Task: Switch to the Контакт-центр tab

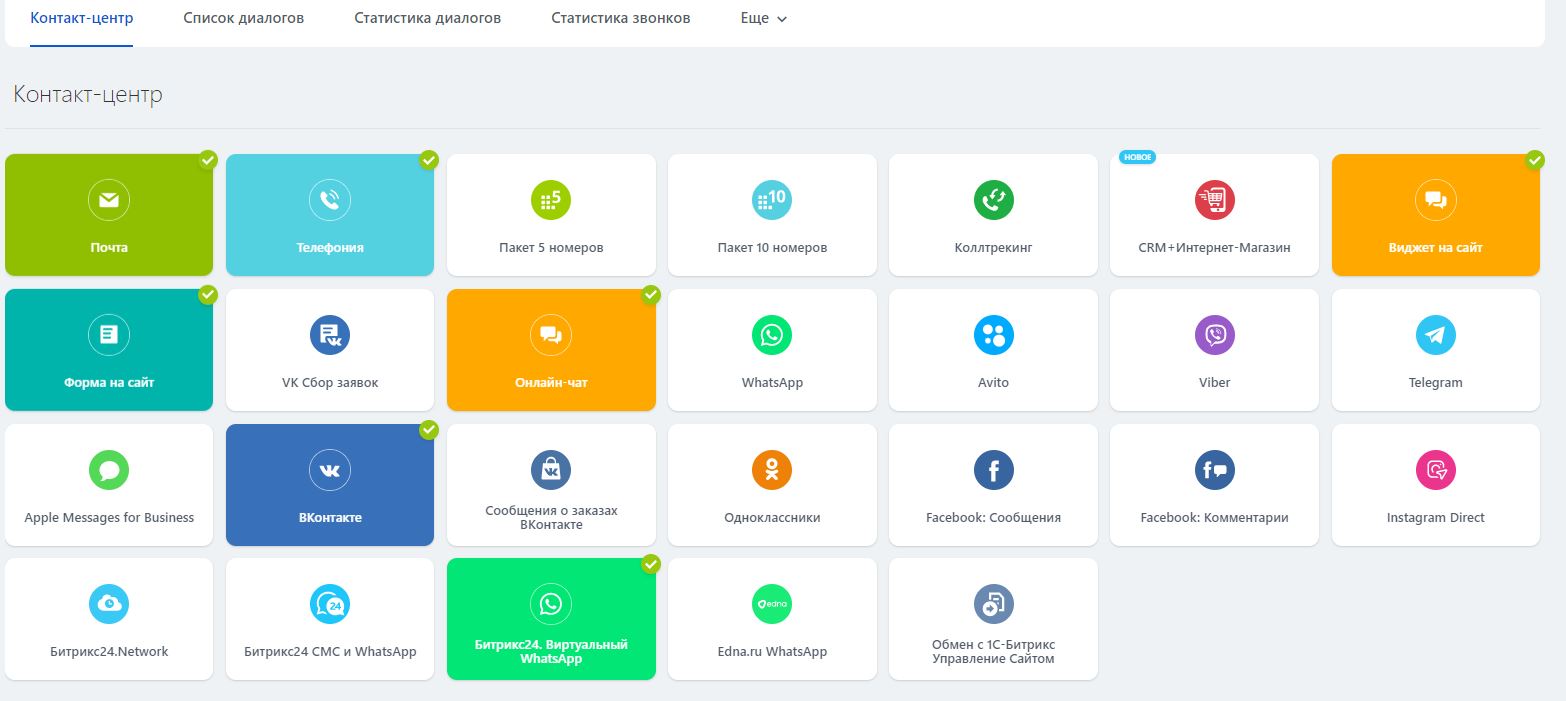Action: pos(82,18)
